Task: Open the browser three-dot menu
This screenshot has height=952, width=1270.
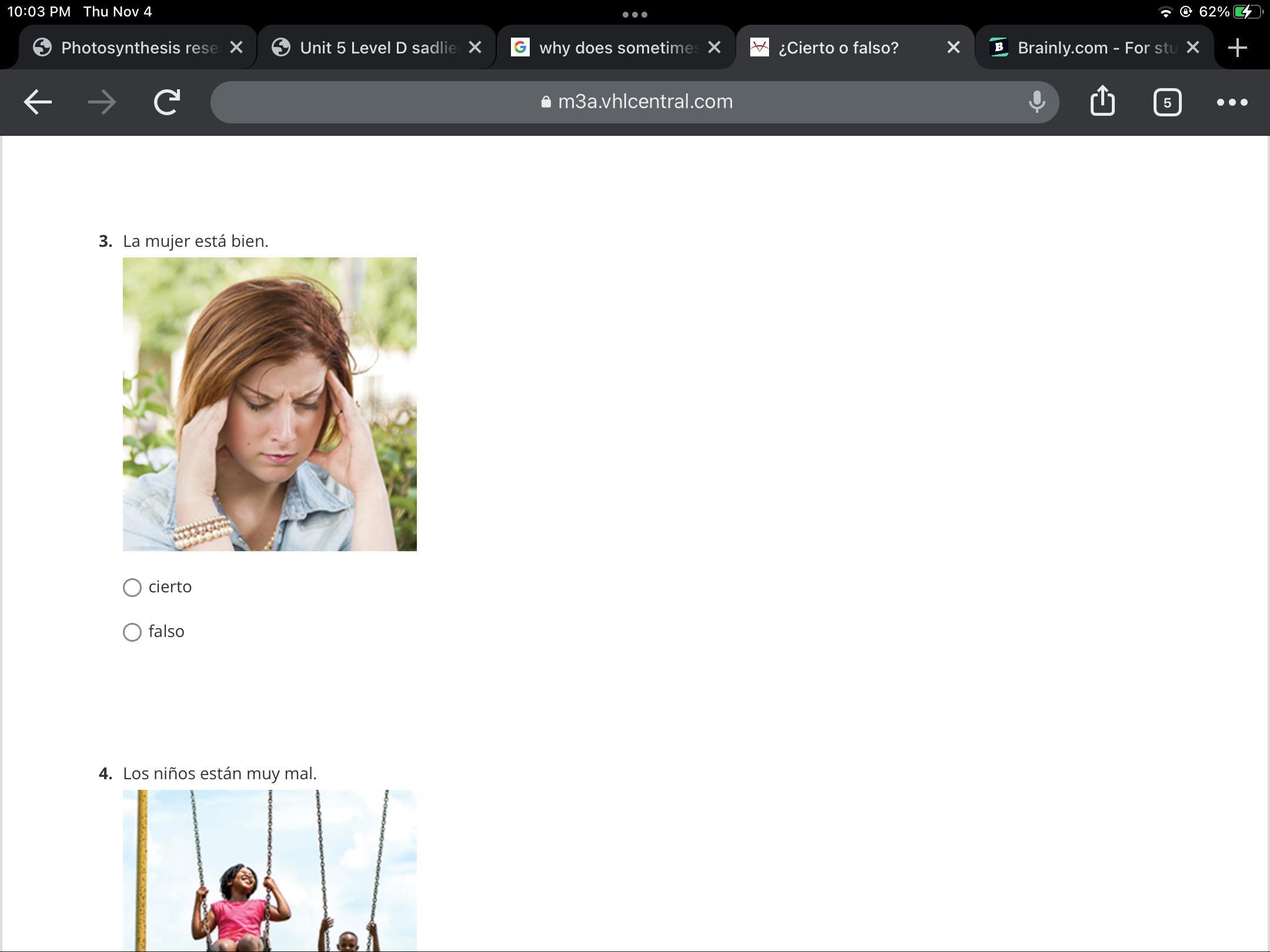Action: click(1232, 102)
